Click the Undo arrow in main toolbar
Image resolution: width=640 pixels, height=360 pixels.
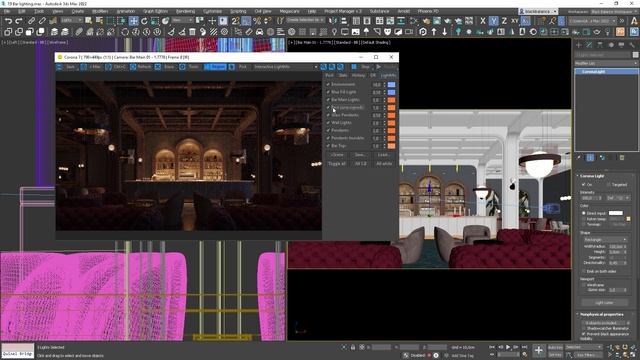point(8,21)
